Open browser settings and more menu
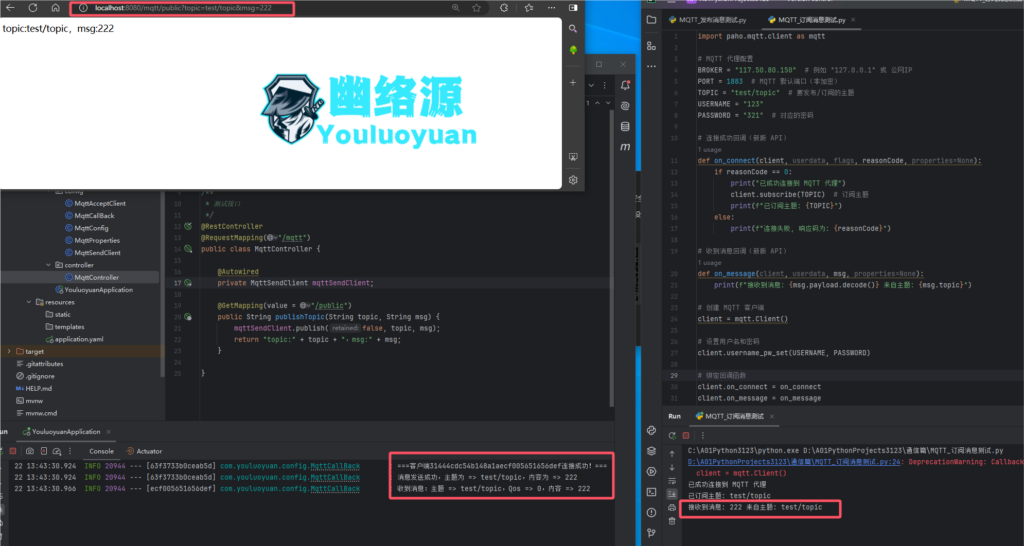The height and width of the screenshot is (546, 1024). tap(552, 8)
